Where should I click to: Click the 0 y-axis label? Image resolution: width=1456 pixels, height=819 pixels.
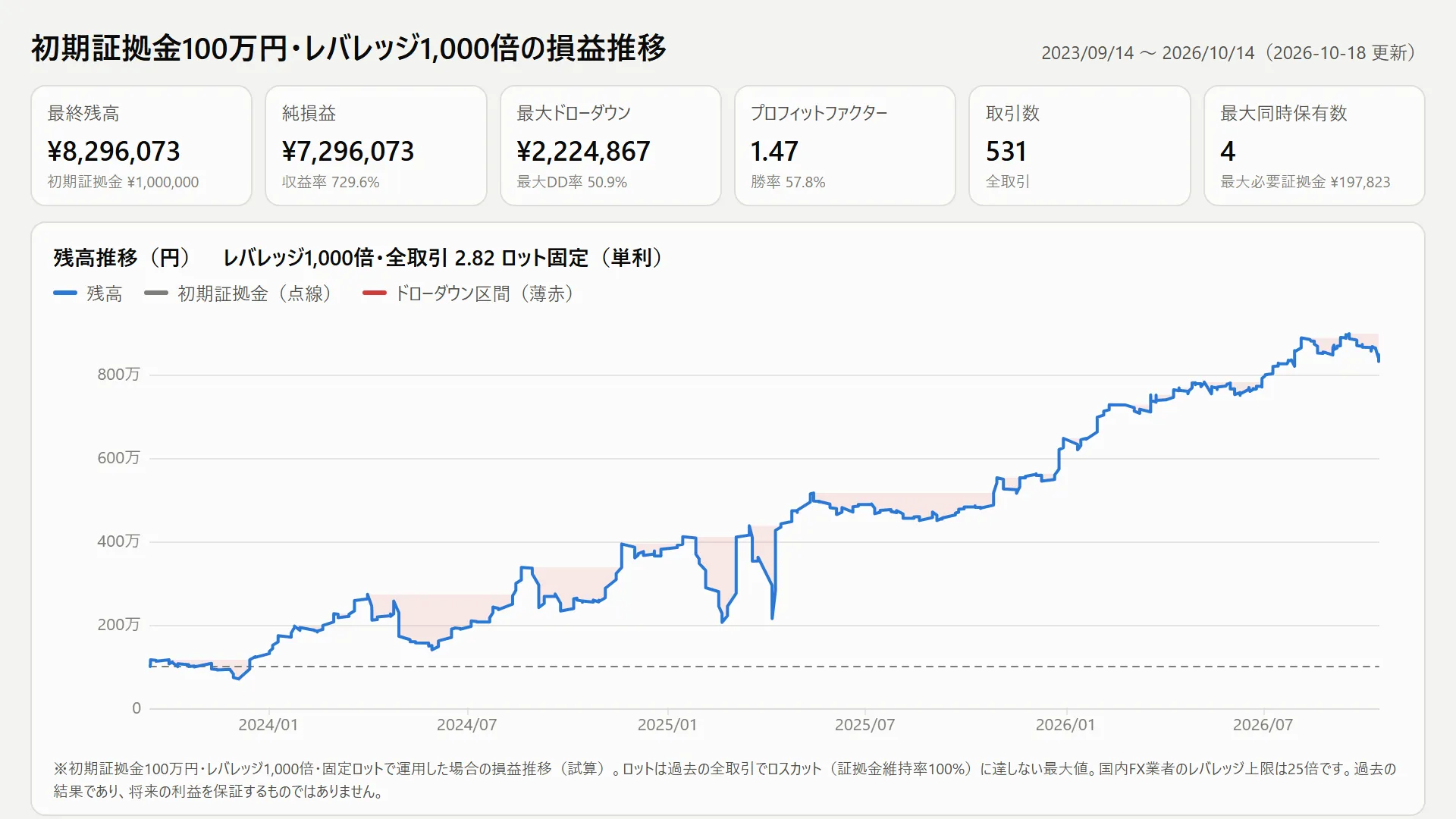(136, 708)
